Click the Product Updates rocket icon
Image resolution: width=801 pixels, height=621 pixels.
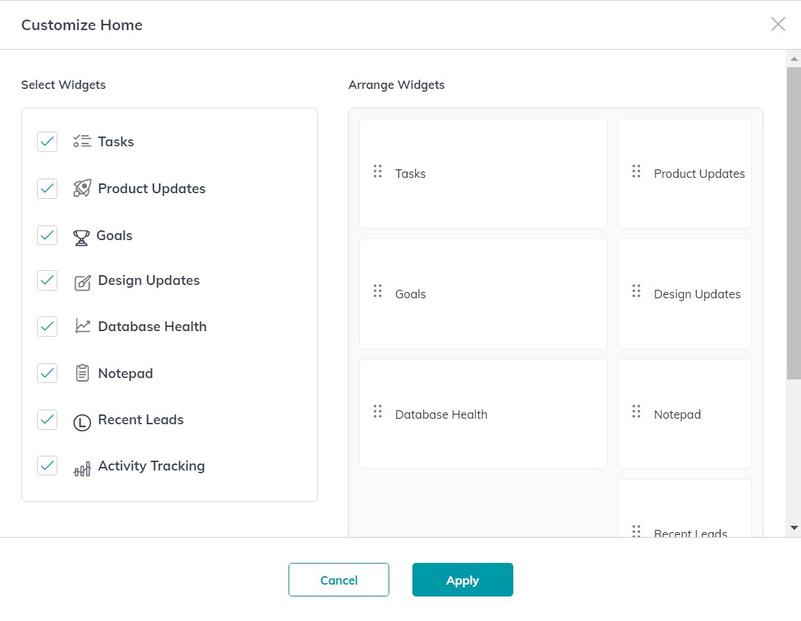click(82, 189)
